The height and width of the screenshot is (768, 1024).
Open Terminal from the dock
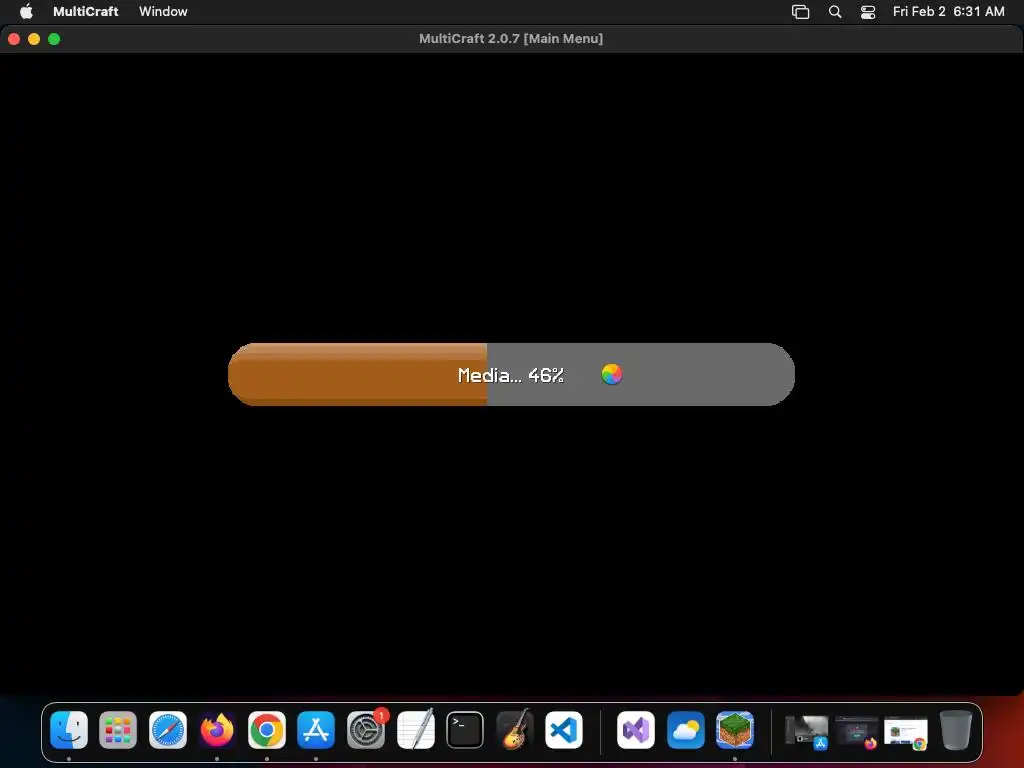coord(465,729)
